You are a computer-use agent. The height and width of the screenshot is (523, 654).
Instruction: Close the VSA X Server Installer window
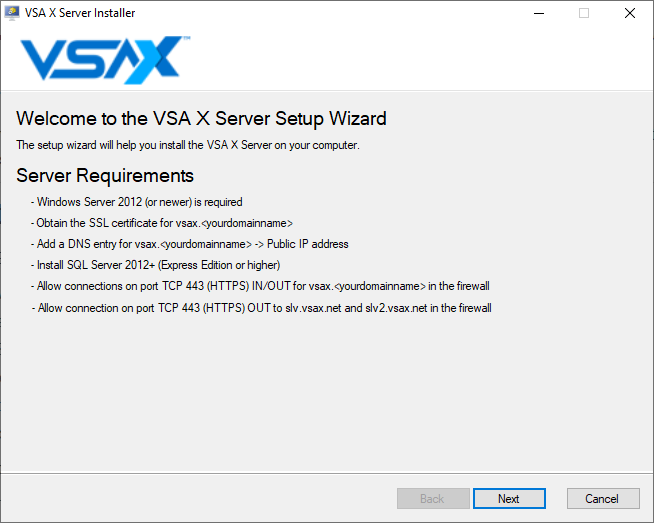coord(630,13)
